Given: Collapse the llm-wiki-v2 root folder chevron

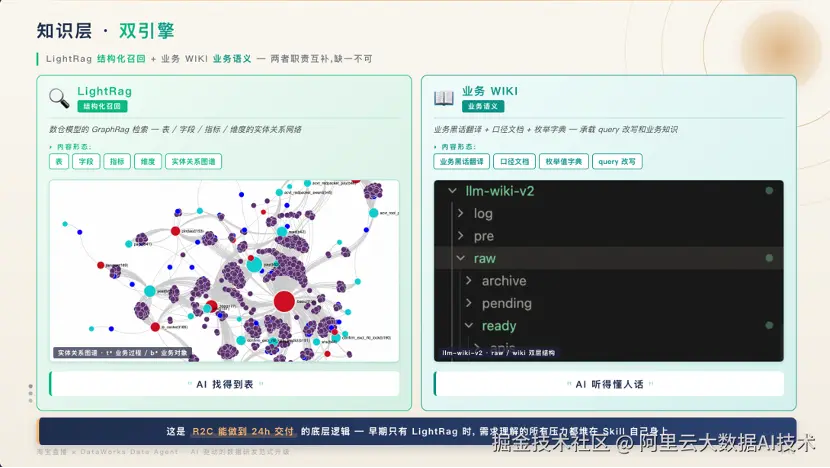Looking at the screenshot, I should 452,191.
